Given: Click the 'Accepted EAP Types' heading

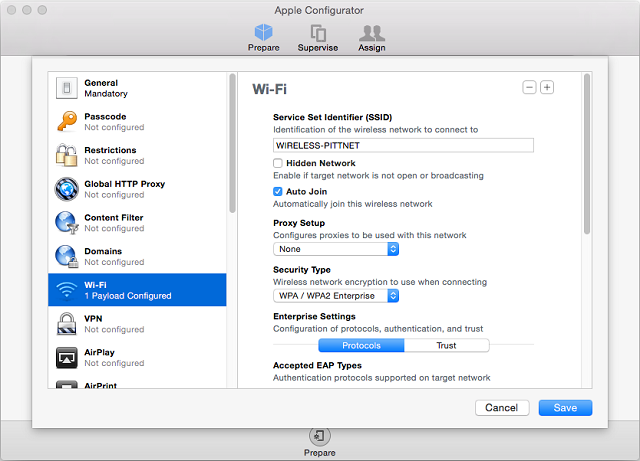Looking at the screenshot, I should pos(317,365).
